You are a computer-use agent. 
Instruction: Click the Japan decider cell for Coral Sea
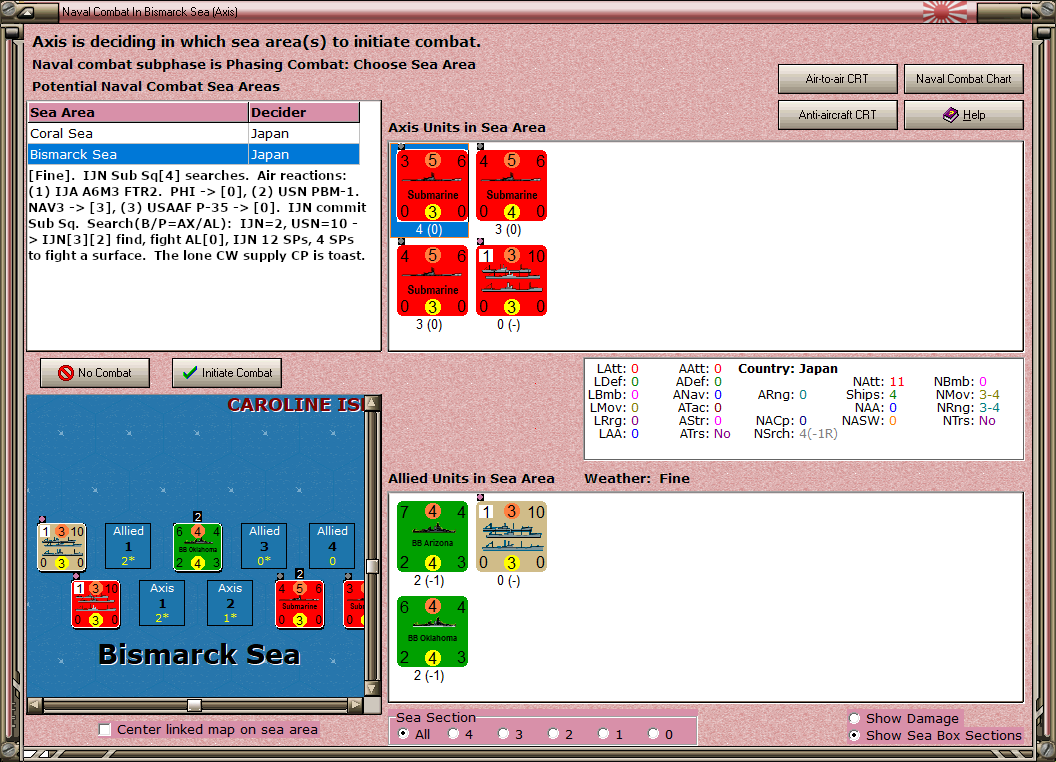point(304,133)
